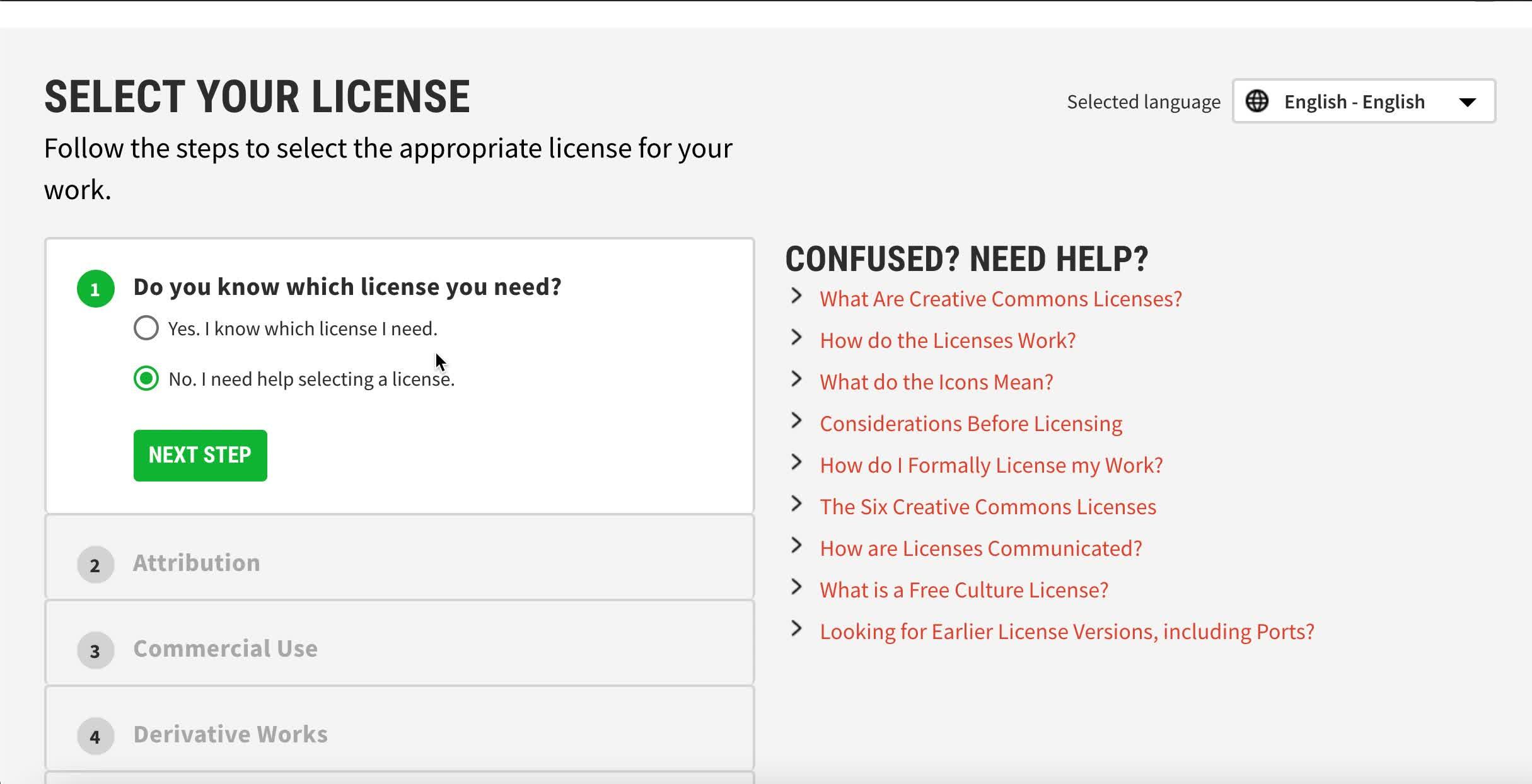Expand chevron beside 'How do the Licenses Work?'
Image resolution: width=1532 pixels, height=784 pixels.
[x=797, y=338]
